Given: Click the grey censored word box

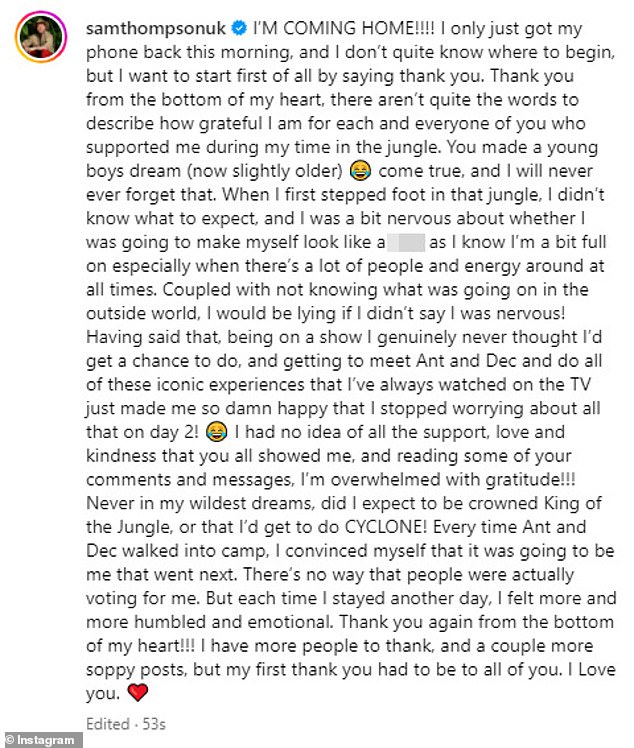Looking at the screenshot, I should point(406,242).
